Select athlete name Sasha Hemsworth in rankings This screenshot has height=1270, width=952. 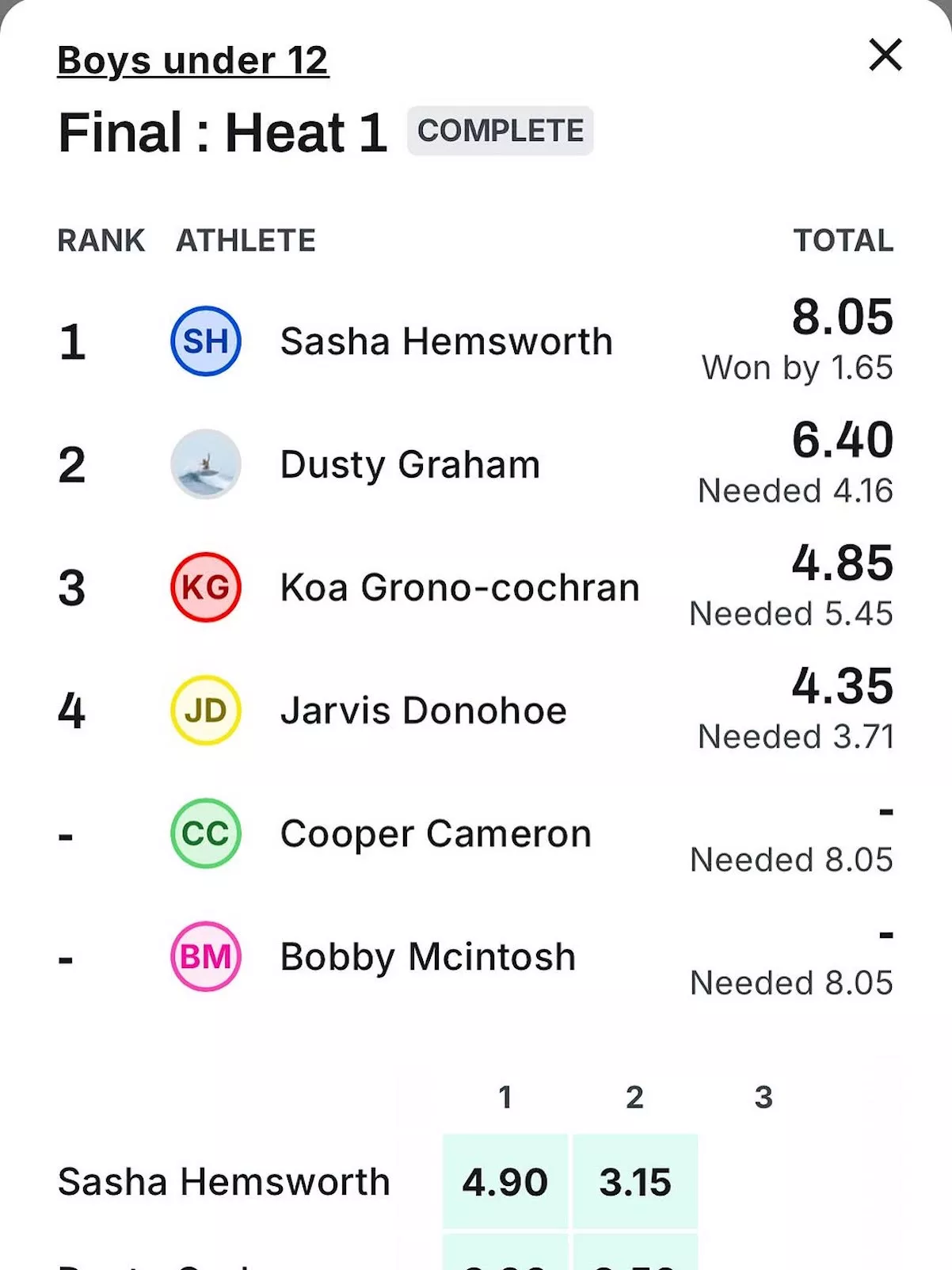(x=447, y=341)
